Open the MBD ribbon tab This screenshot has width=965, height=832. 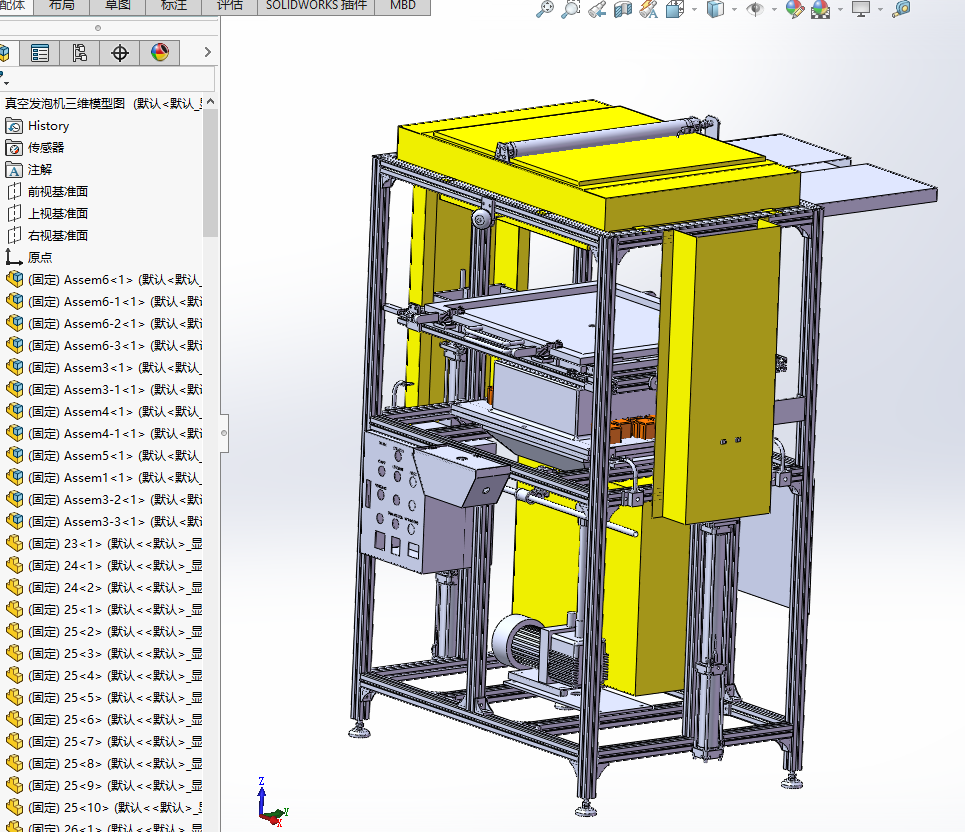[403, 5]
